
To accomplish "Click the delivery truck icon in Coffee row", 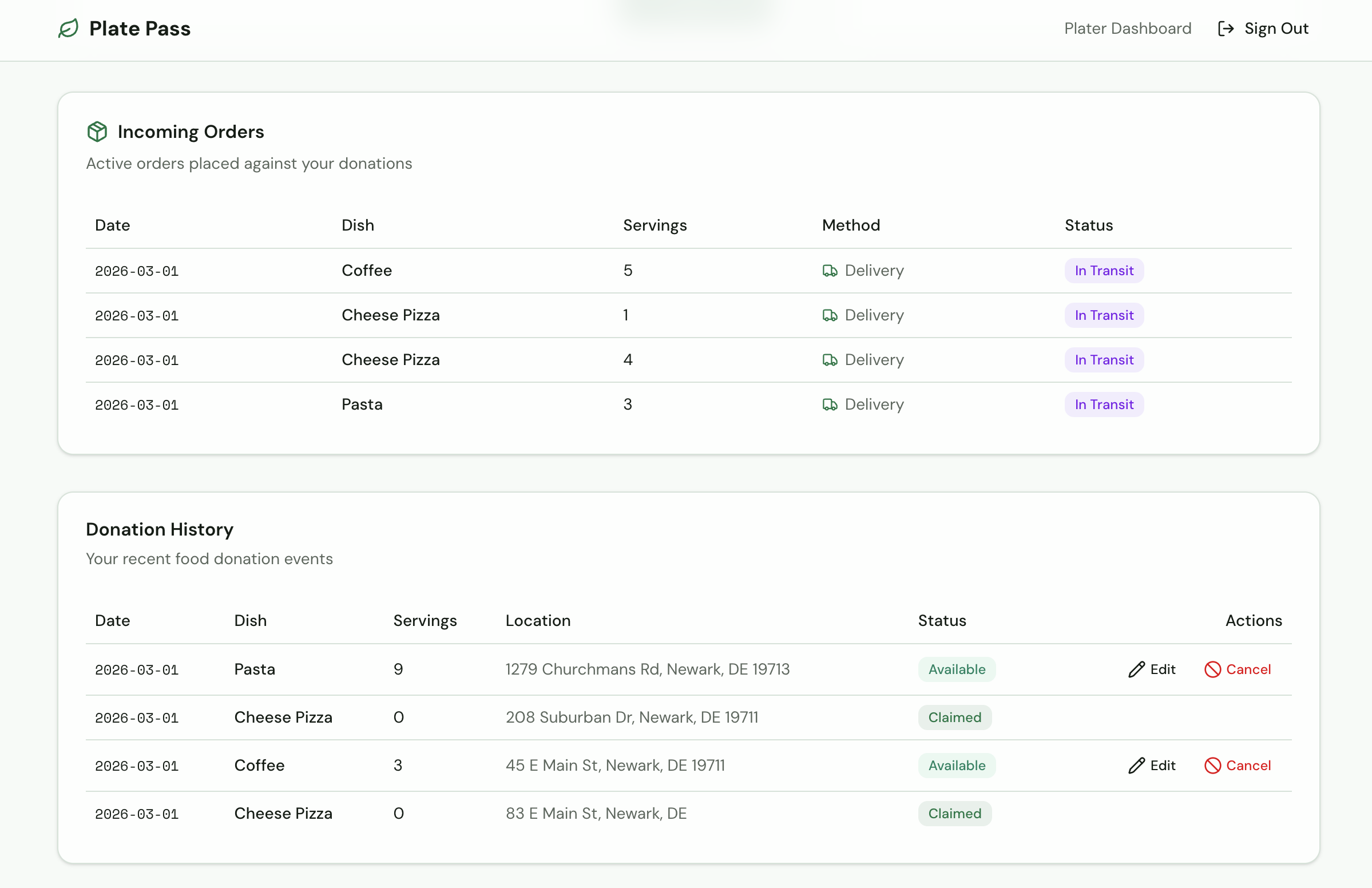I will [830, 271].
